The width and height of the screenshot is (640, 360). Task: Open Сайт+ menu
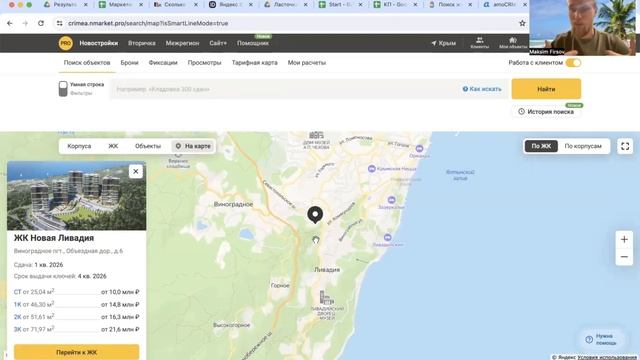pos(218,43)
